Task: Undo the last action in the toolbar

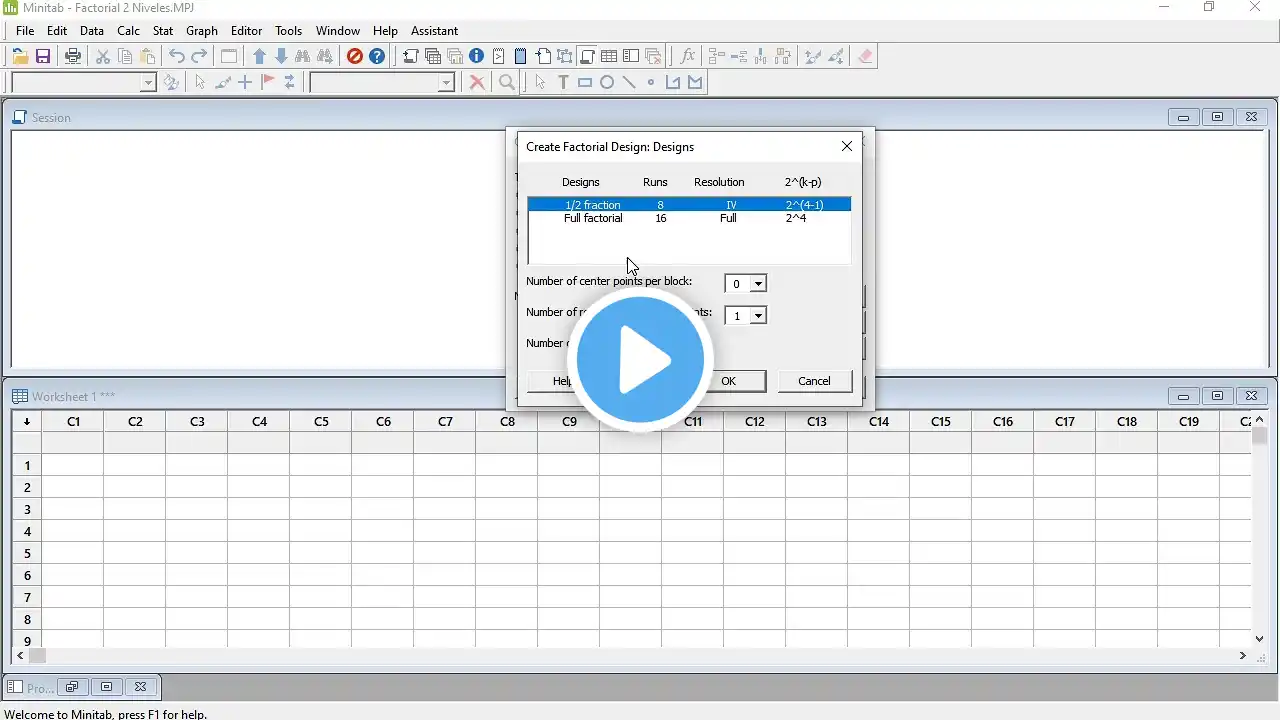Action: [x=177, y=57]
